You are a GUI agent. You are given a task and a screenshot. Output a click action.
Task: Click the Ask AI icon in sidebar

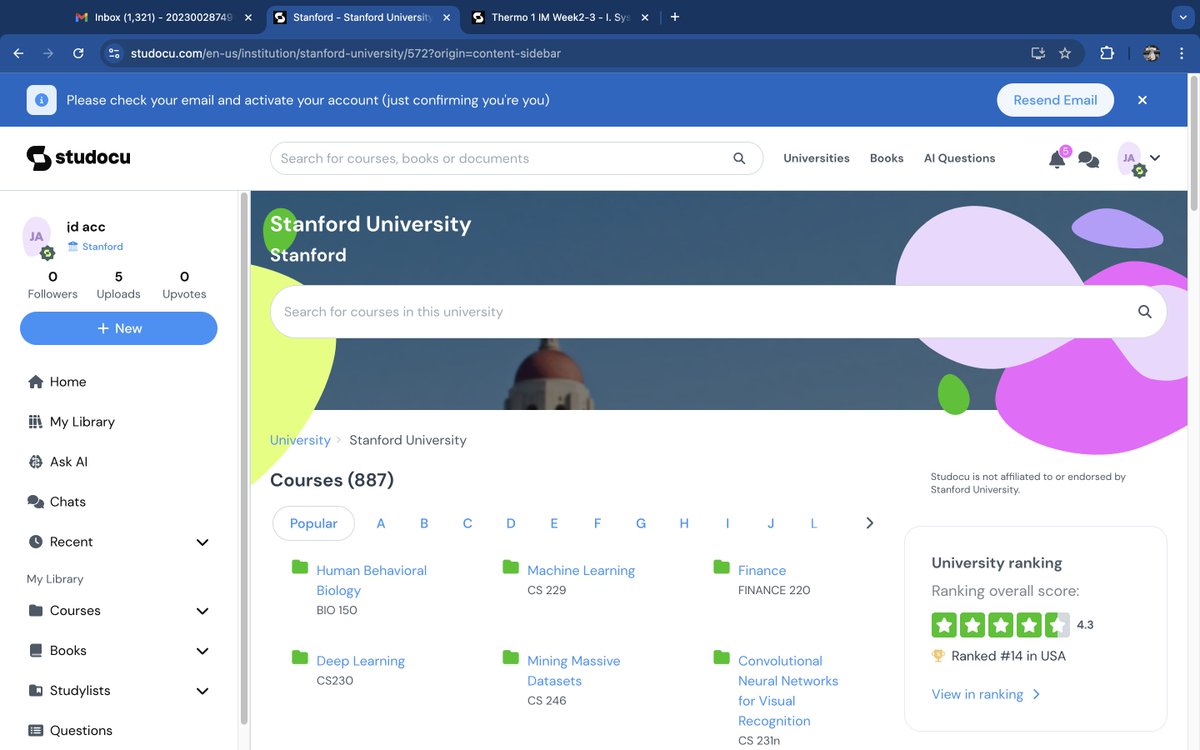coord(36,462)
